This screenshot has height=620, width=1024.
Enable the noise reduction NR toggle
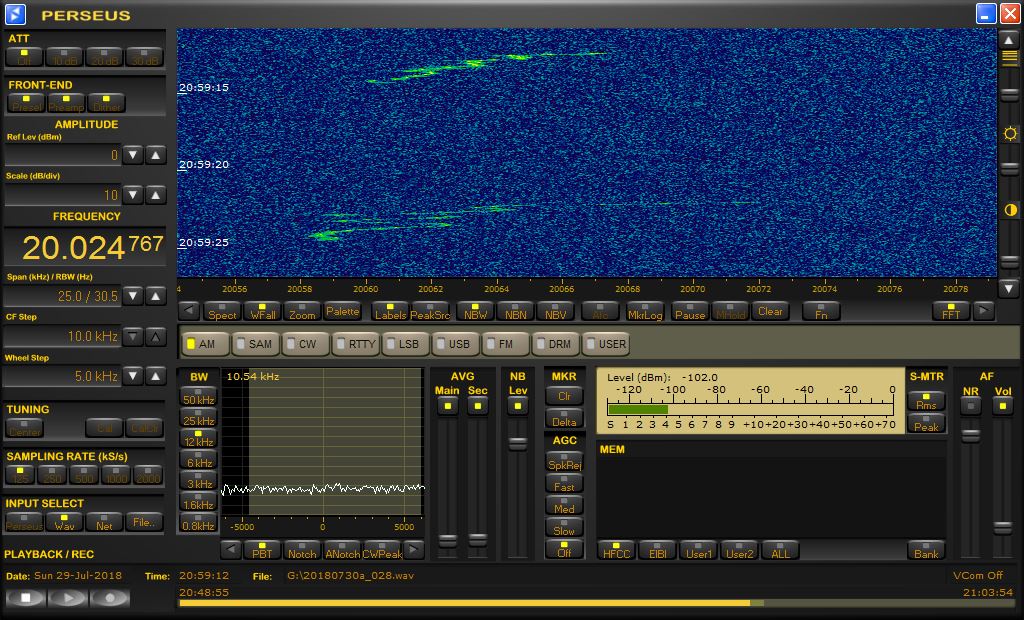click(x=970, y=406)
